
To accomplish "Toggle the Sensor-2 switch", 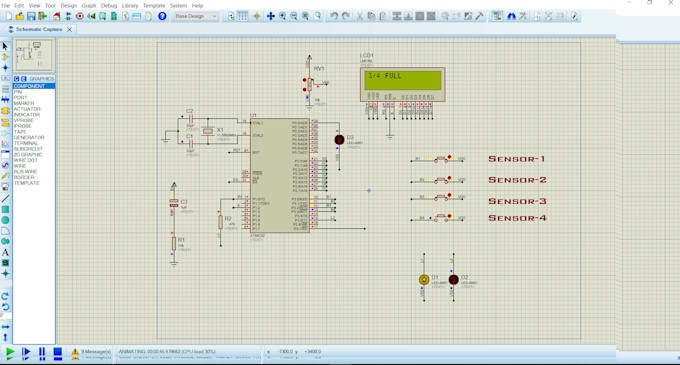I will 441,179.
